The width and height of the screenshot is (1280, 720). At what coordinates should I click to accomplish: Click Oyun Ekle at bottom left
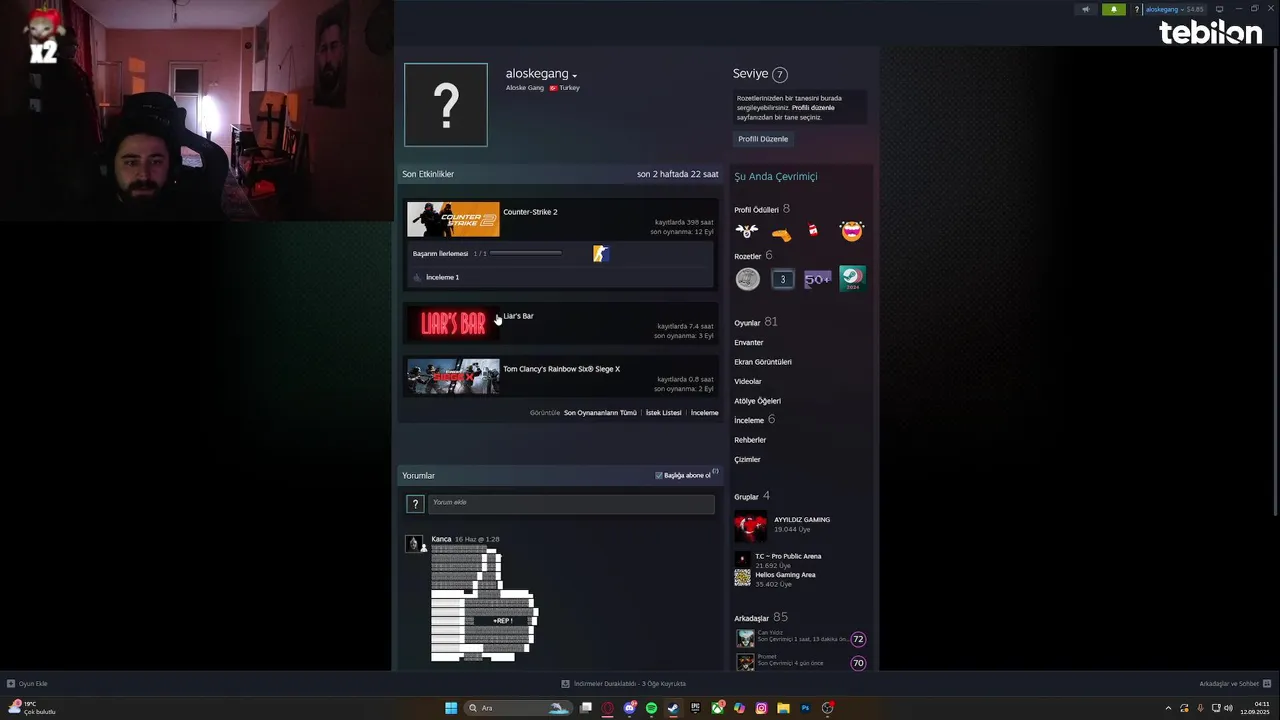pyautogui.click(x=28, y=684)
